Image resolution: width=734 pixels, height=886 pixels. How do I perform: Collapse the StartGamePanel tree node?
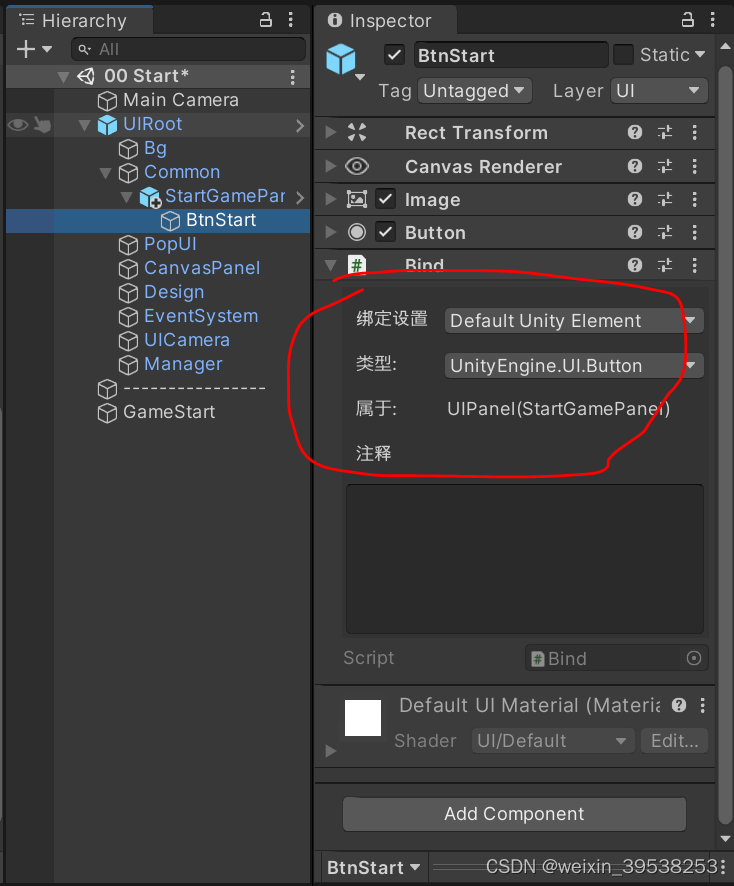(x=127, y=197)
